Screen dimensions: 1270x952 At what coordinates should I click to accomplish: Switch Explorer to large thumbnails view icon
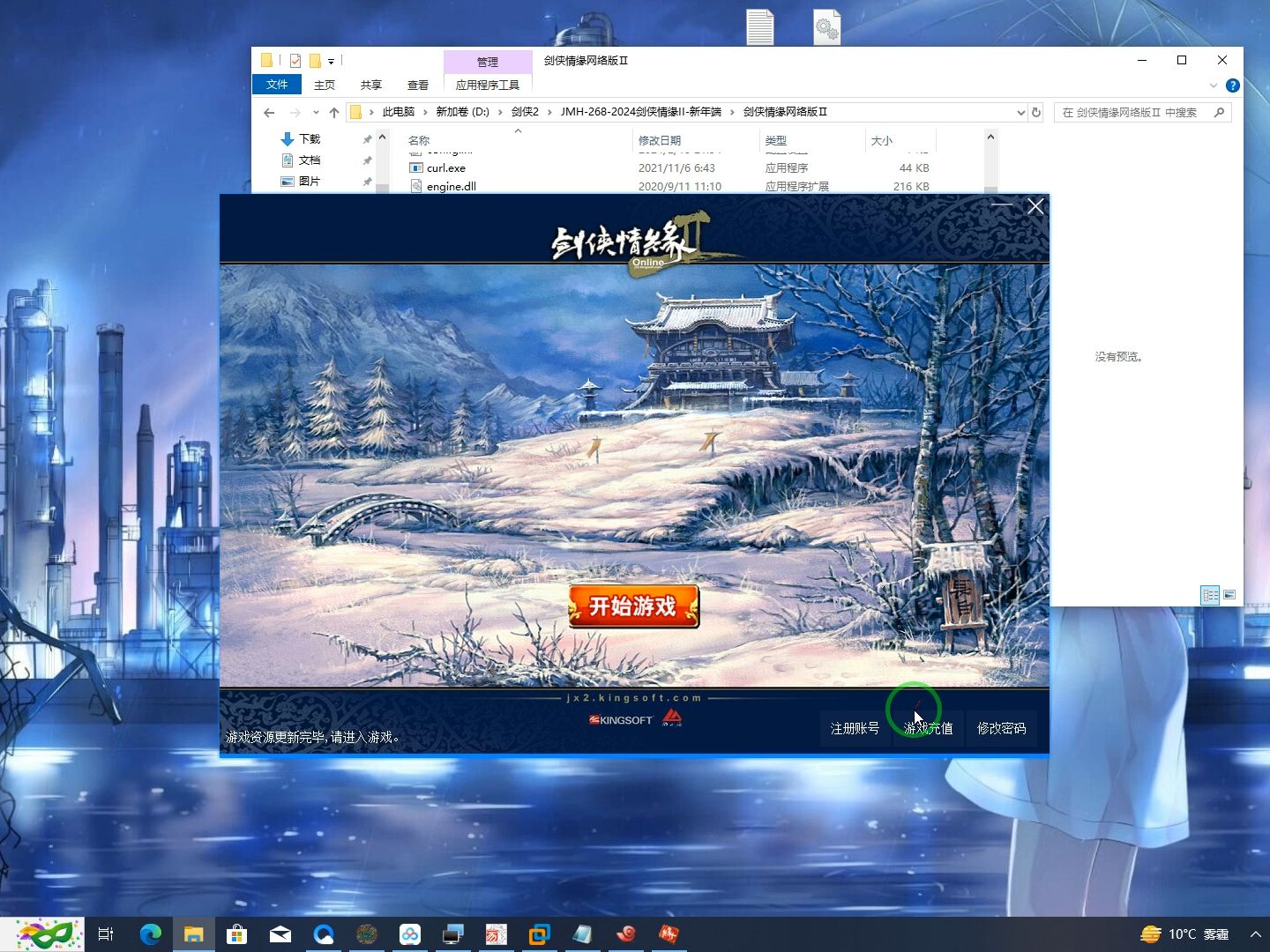click(x=1229, y=595)
